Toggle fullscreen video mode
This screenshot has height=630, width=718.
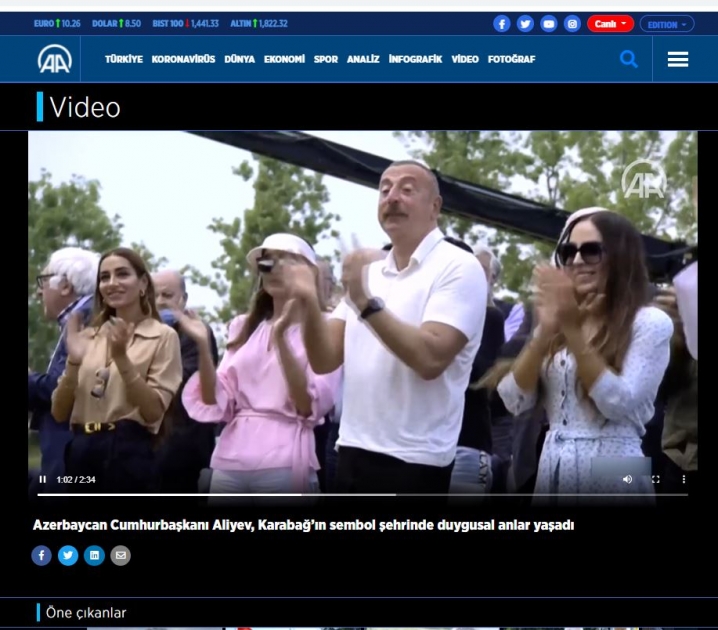655,479
